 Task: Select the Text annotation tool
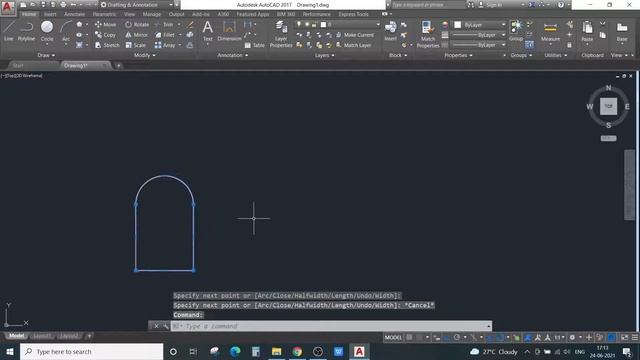point(207,31)
